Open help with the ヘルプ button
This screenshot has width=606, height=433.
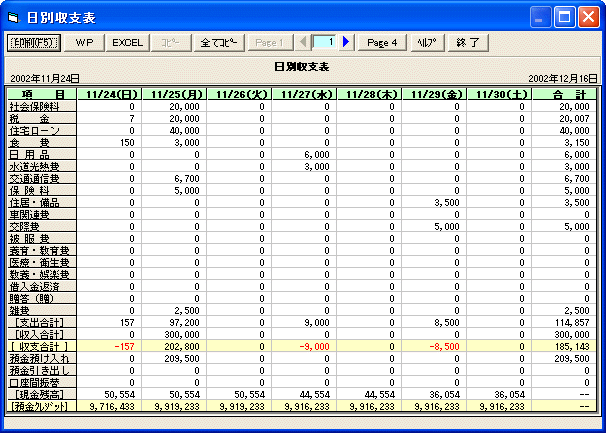[426, 43]
